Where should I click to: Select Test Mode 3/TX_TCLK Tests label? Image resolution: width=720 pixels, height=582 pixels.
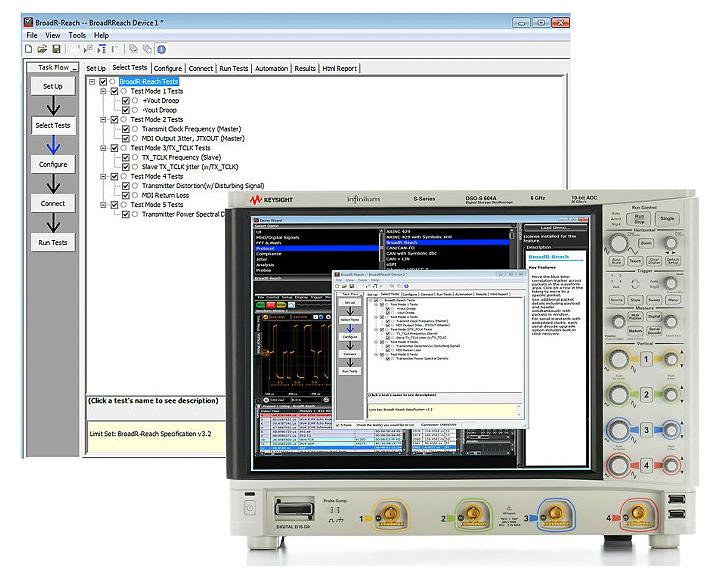pyautogui.click(x=170, y=148)
